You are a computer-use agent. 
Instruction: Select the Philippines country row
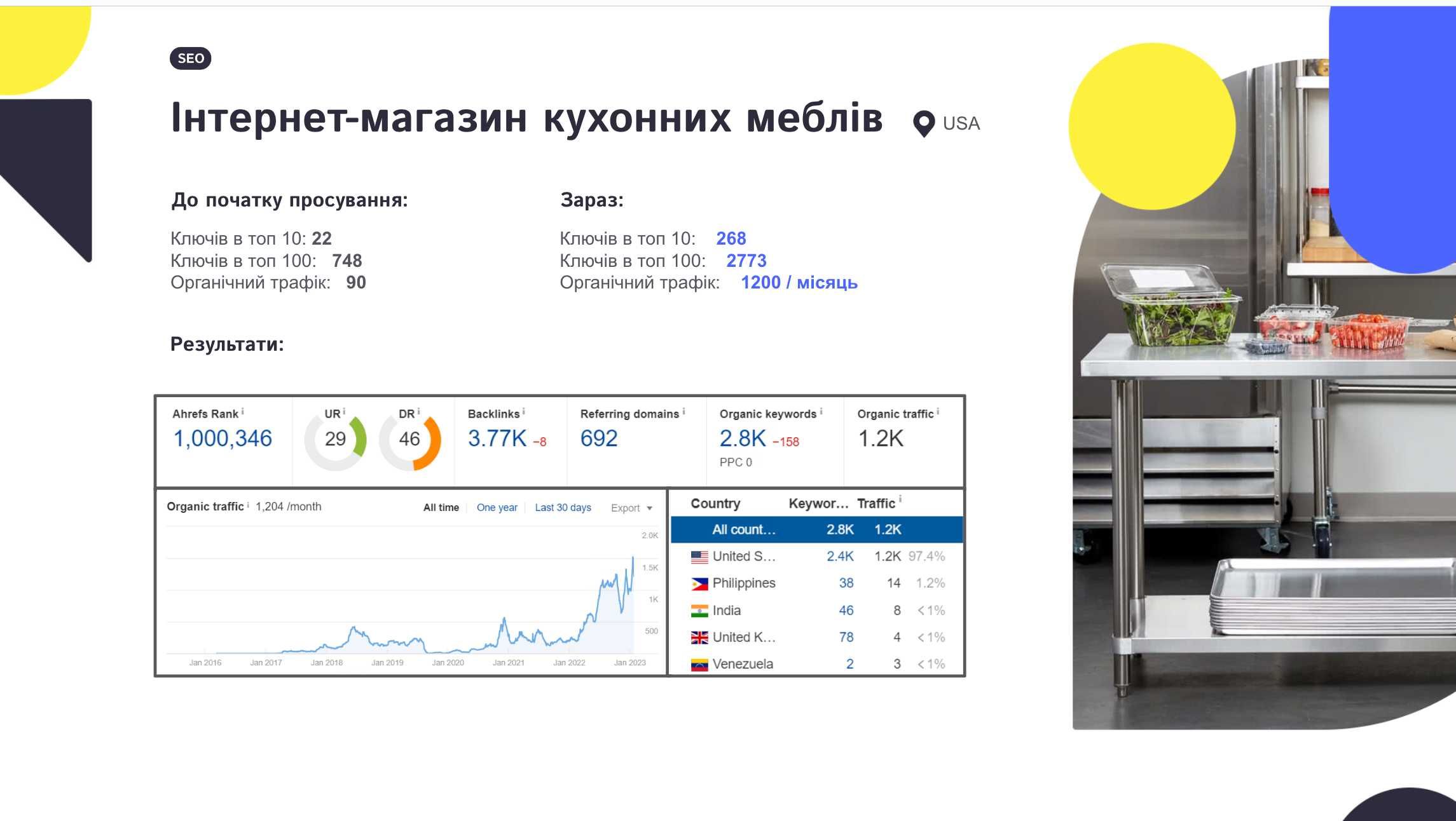click(817, 583)
